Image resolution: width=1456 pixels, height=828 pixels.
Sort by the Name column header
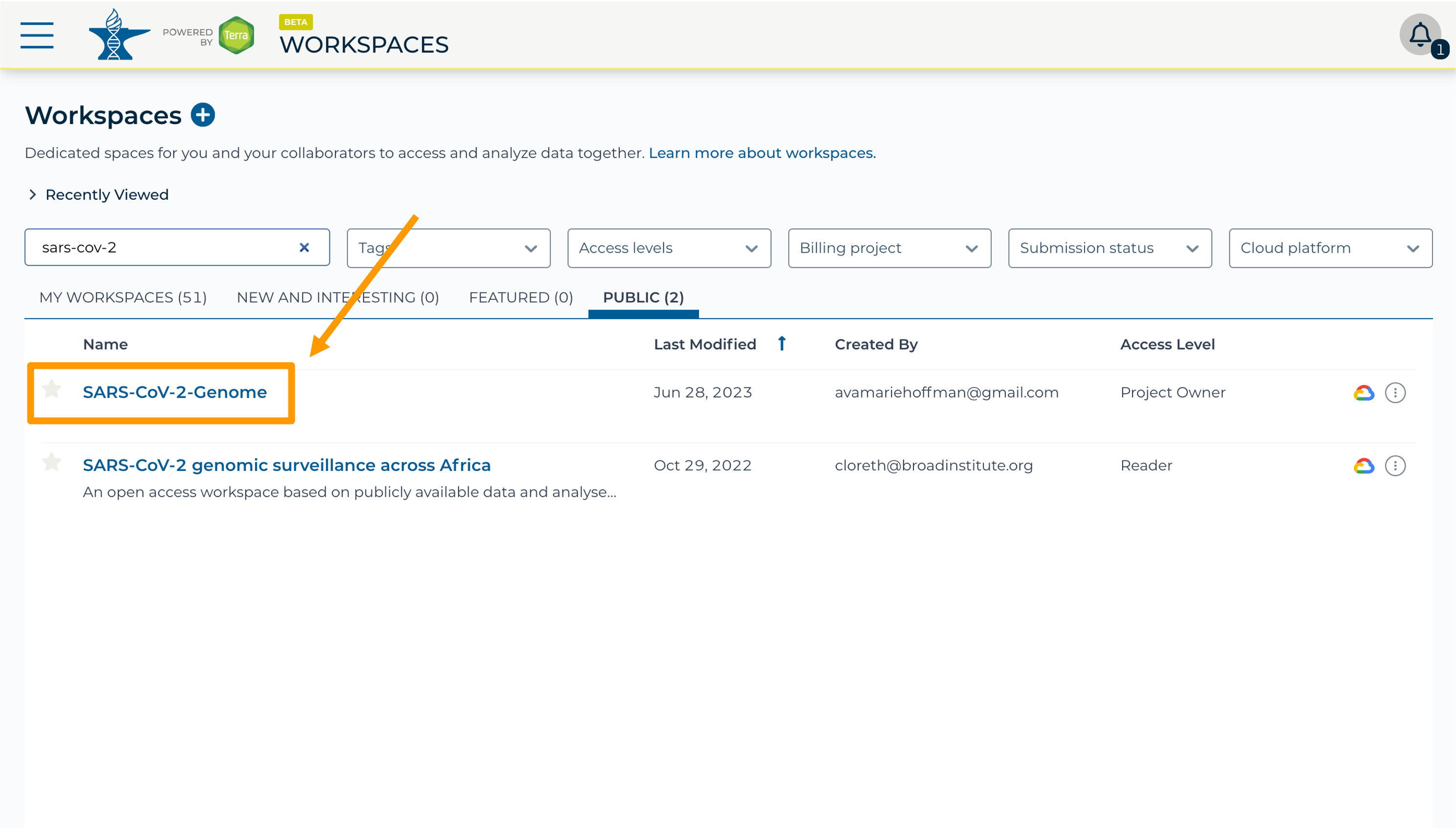pyautogui.click(x=105, y=344)
